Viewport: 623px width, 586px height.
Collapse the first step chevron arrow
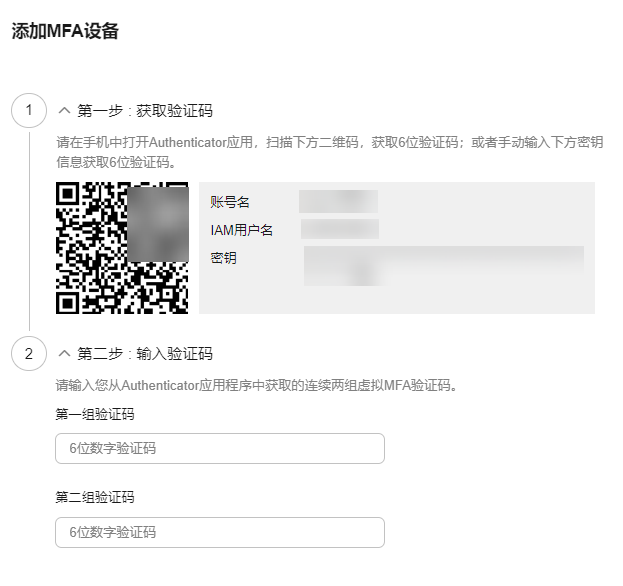click(65, 110)
